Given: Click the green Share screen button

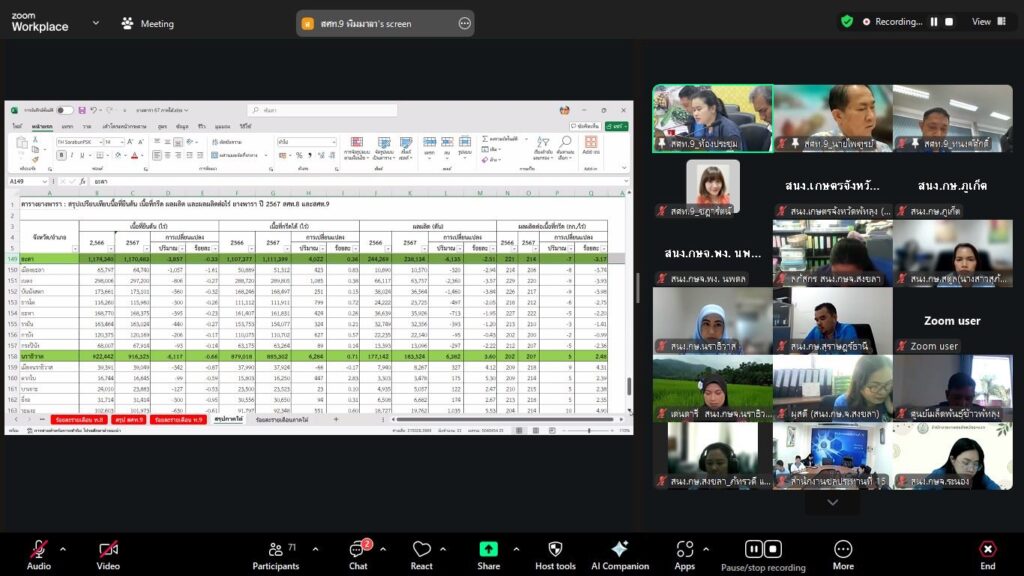Looking at the screenshot, I should pos(488,549).
